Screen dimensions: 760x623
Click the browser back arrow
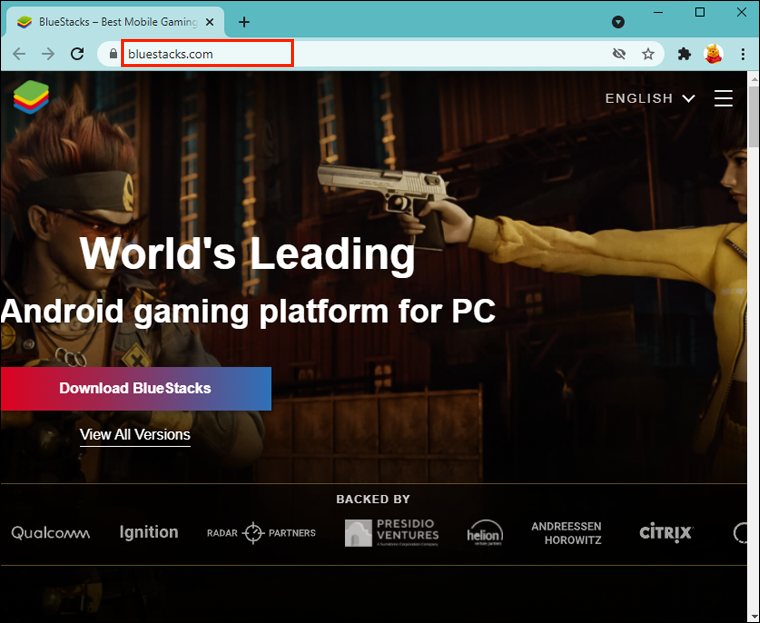[x=19, y=54]
